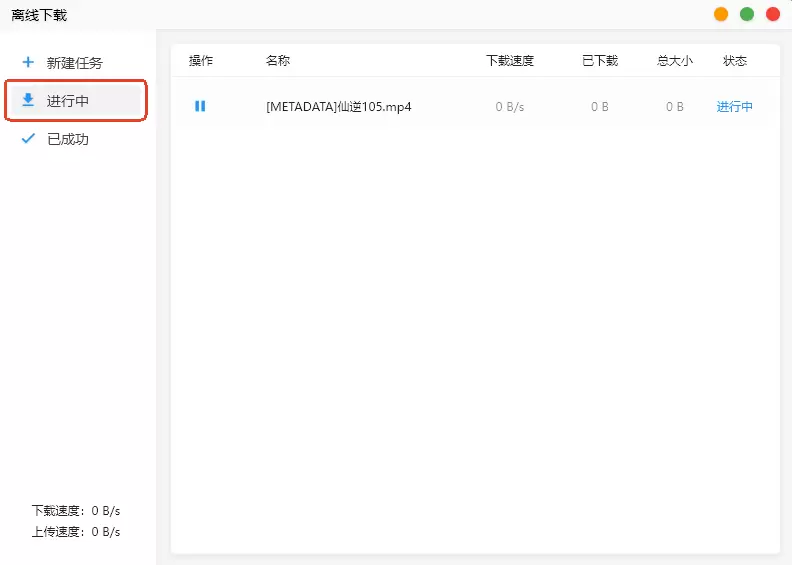The image size is (792, 565).
Task: Click the 操作 column header
Action: click(201, 61)
